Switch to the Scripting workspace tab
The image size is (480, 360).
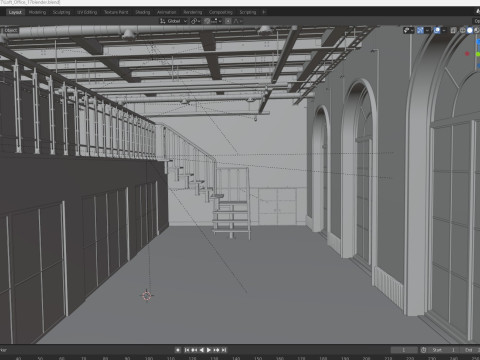248,12
